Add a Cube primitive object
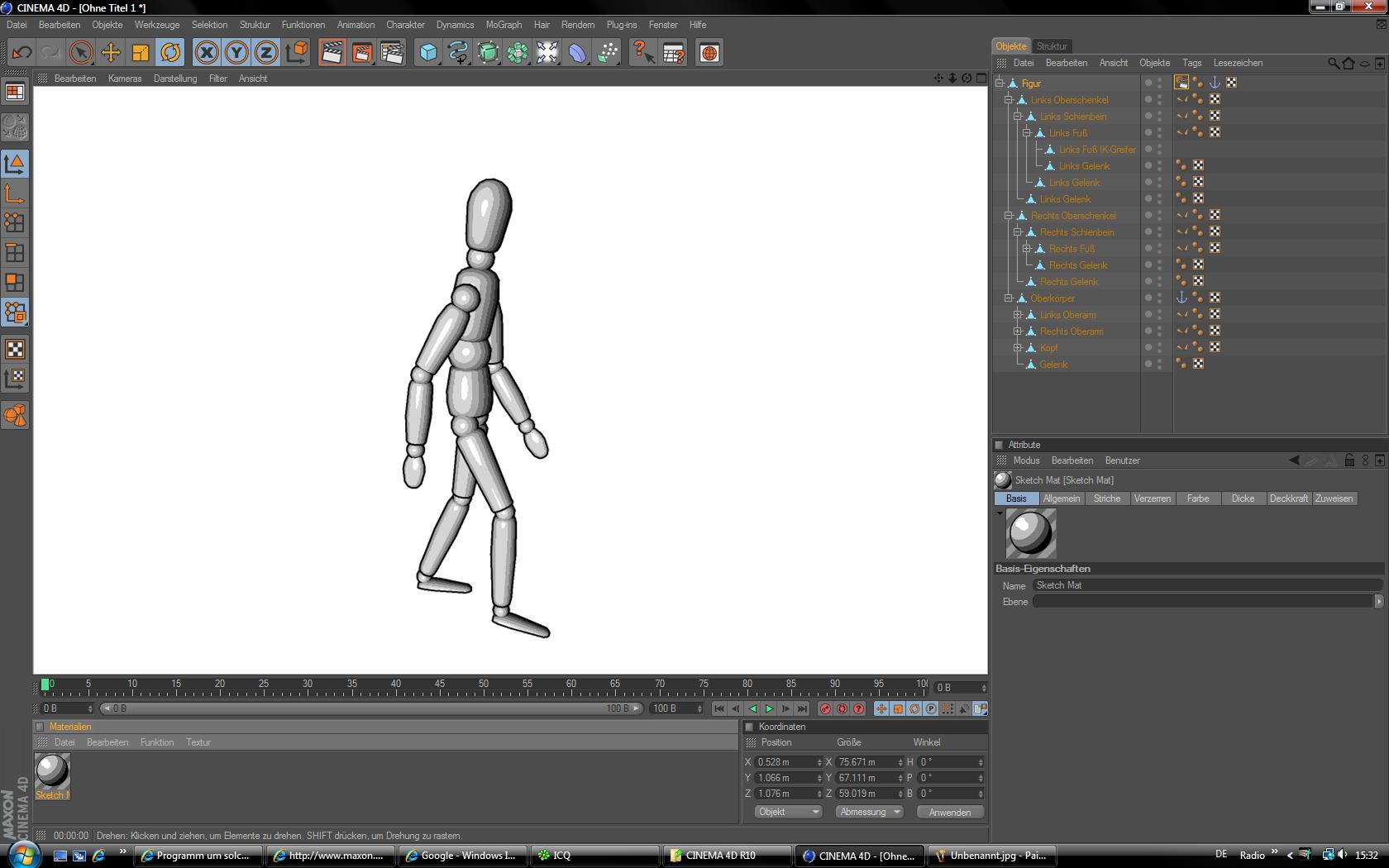 click(x=428, y=53)
